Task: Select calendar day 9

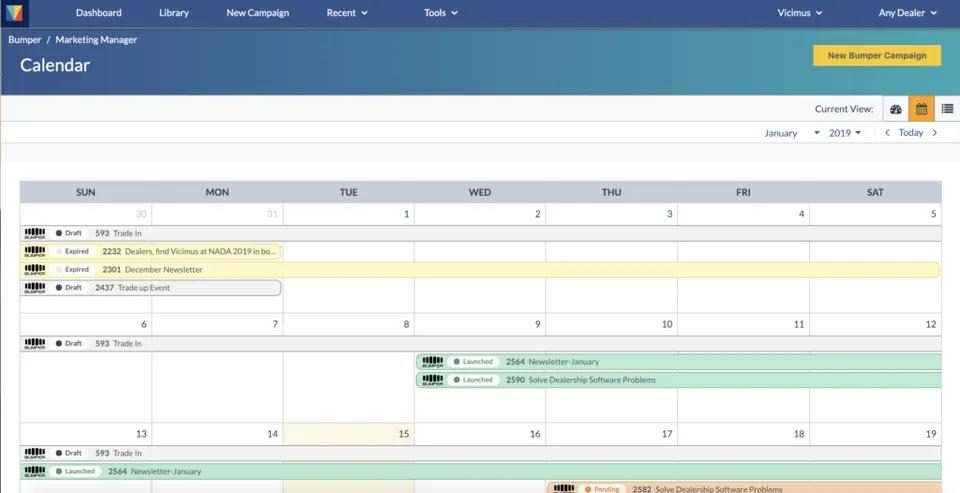Action: click(538, 325)
